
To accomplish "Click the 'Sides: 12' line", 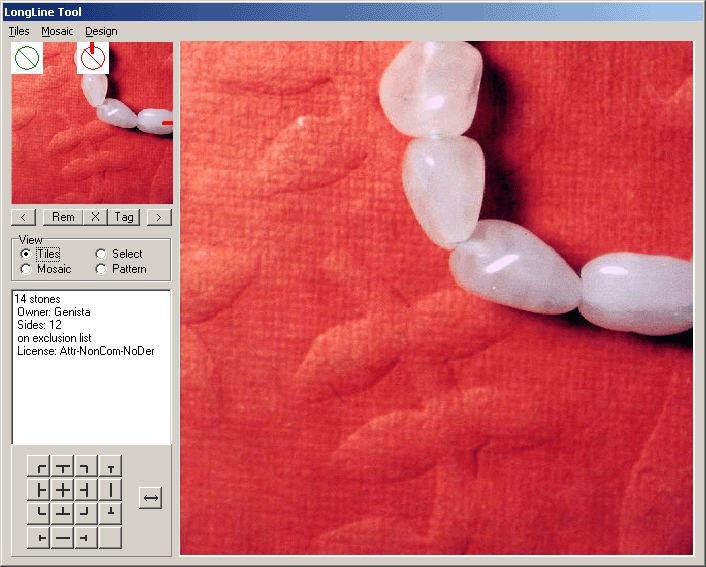I will (39, 325).
